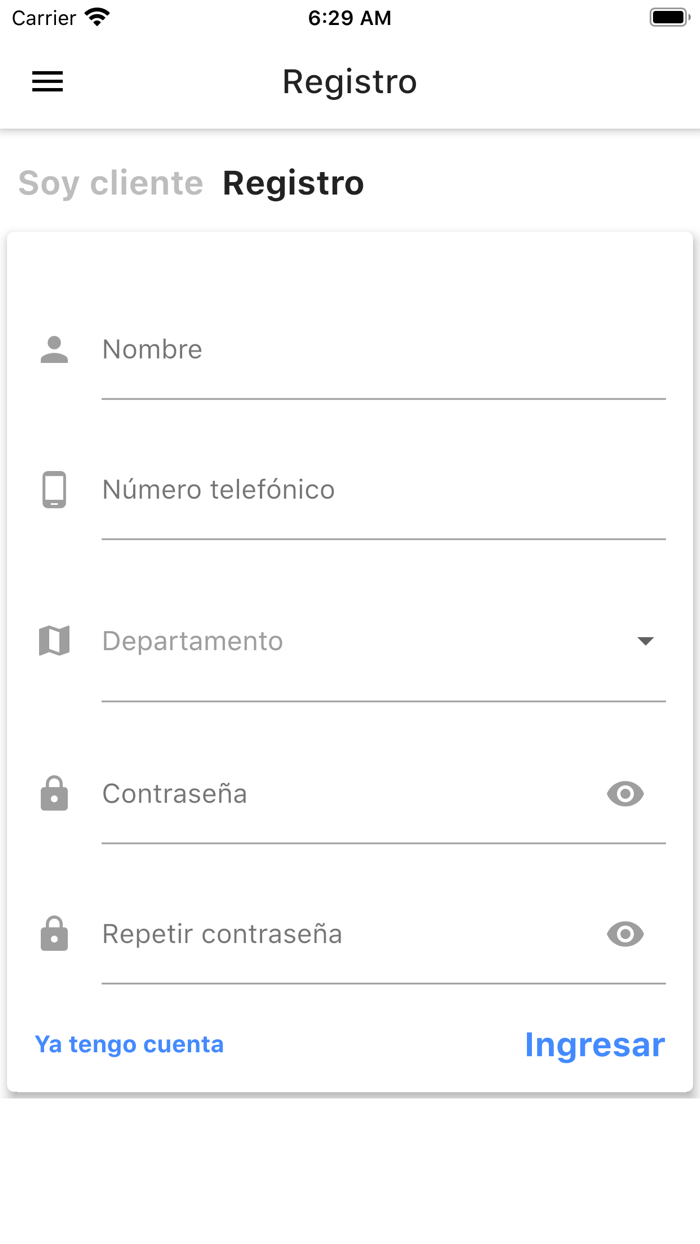Show the Contraseña password with the eye toggle
Image resolution: width=700 pixels, height=1244 pixels.
click(x=625, y=793)
